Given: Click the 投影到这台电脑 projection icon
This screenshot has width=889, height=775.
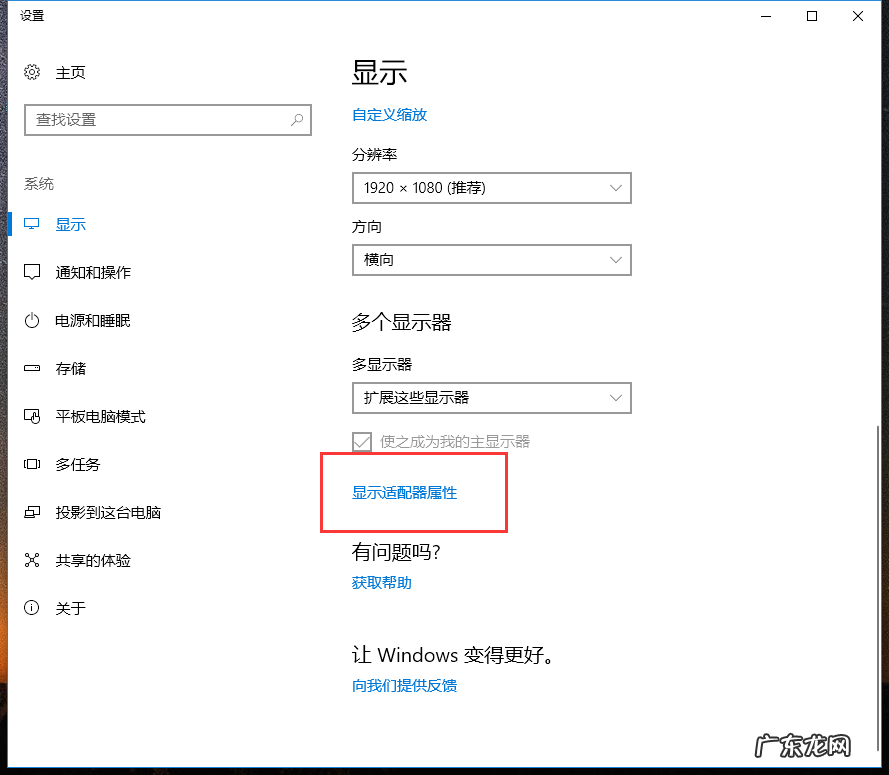Looking at the screenshot, I should (30, 512).
